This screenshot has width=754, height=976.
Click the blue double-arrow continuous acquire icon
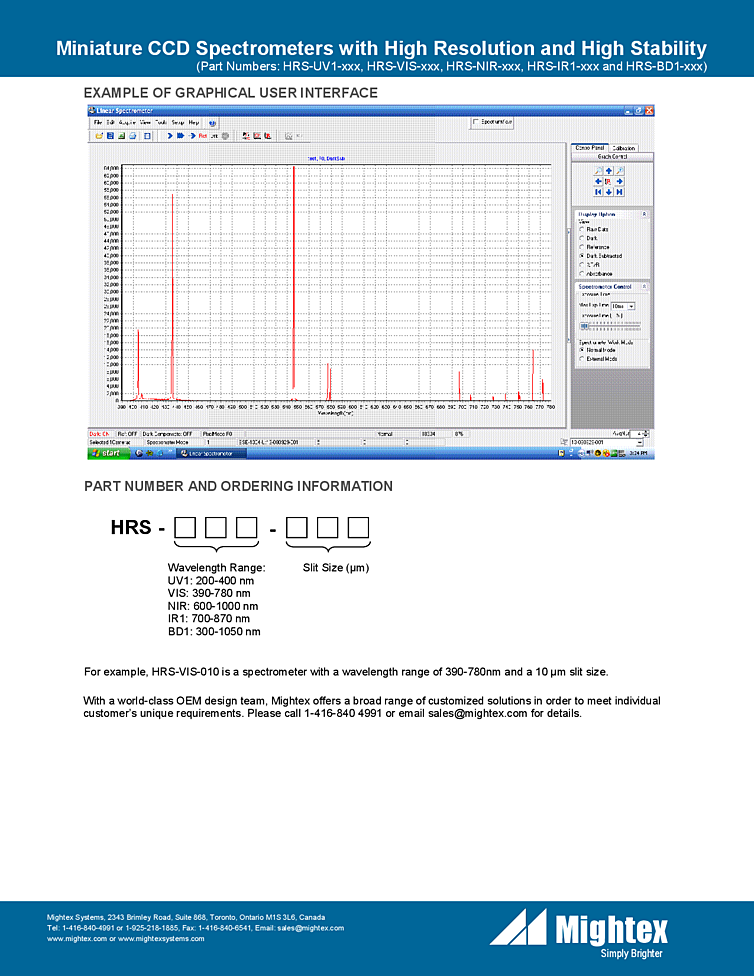(x=181, y=136)
